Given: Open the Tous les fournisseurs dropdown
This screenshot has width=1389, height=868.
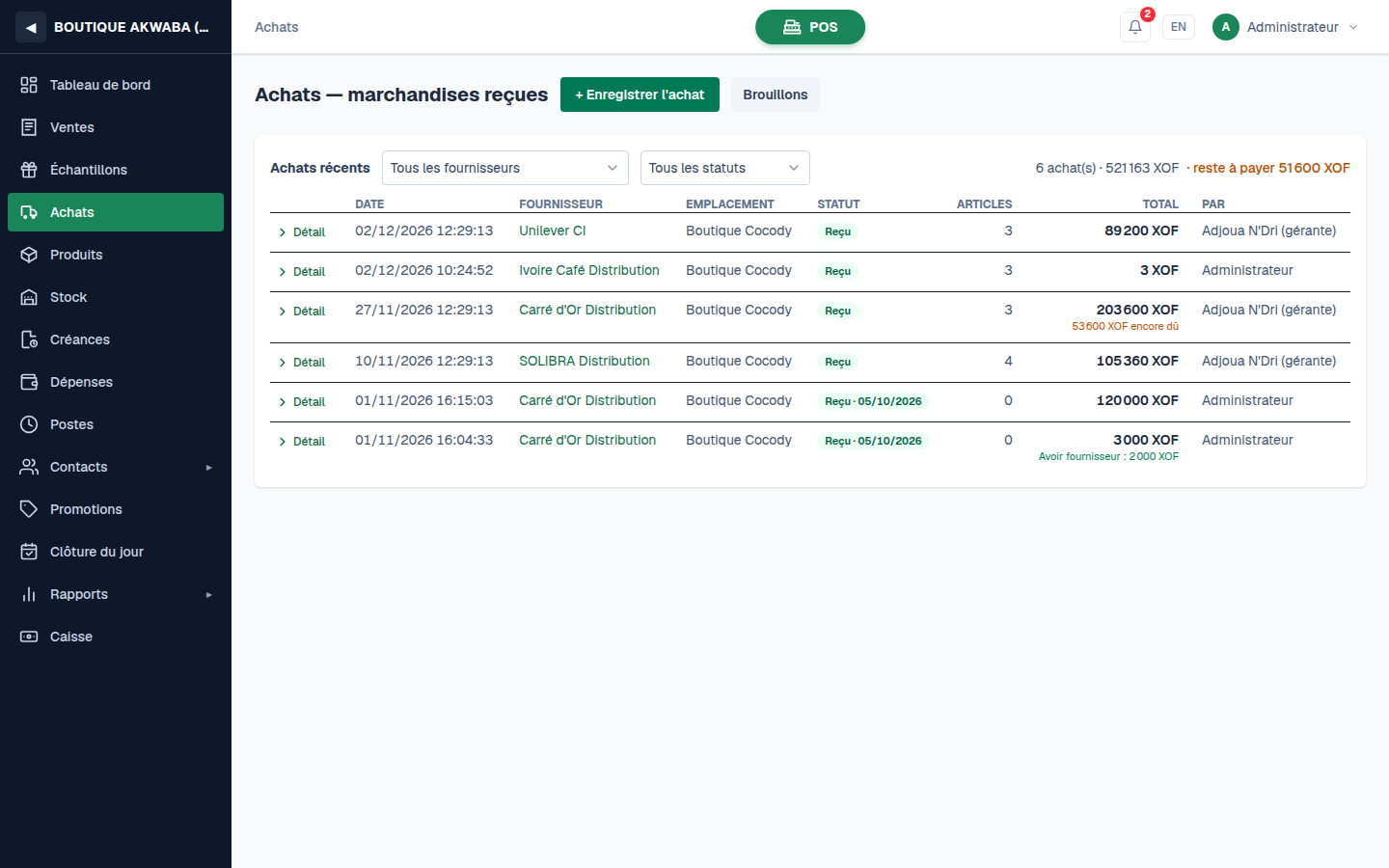Looking at the screenshot, I should tap(505, 168).
